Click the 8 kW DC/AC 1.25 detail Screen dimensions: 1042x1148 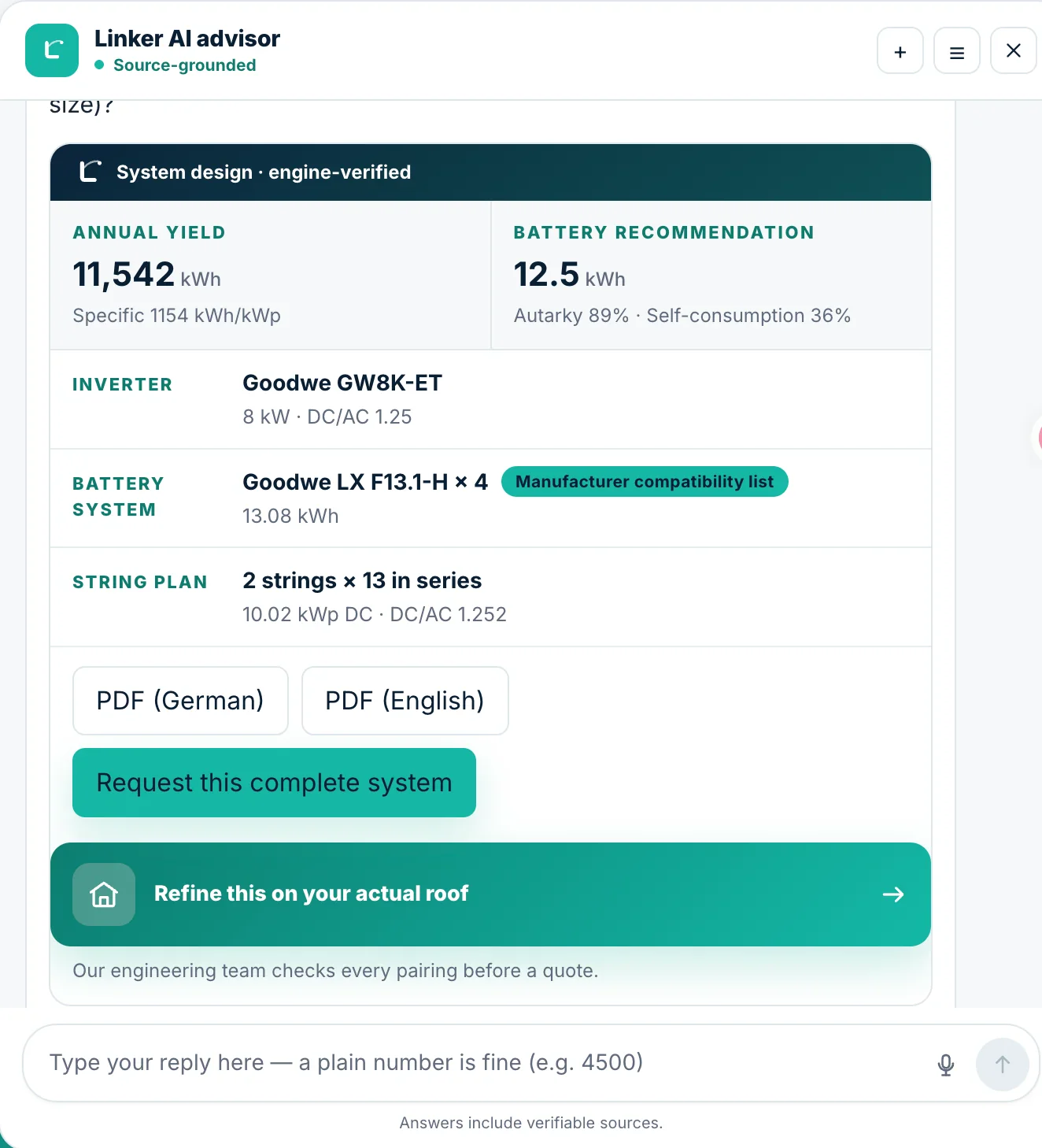point(327,417)
